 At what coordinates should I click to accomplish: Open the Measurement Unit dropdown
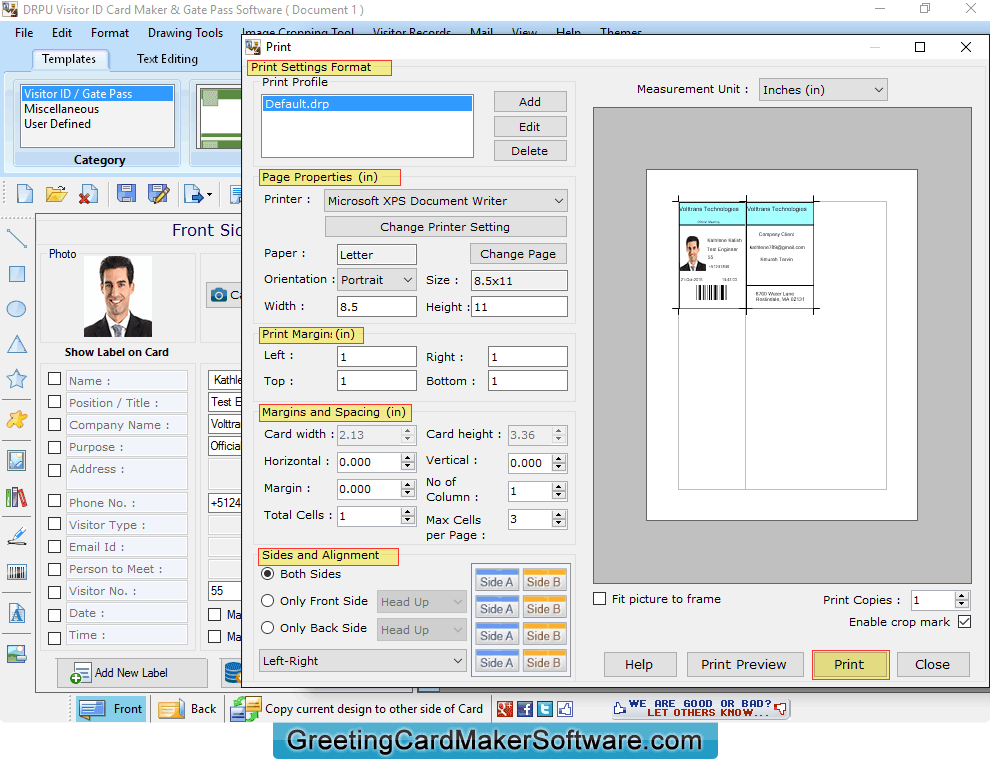[x=823, y=90]
